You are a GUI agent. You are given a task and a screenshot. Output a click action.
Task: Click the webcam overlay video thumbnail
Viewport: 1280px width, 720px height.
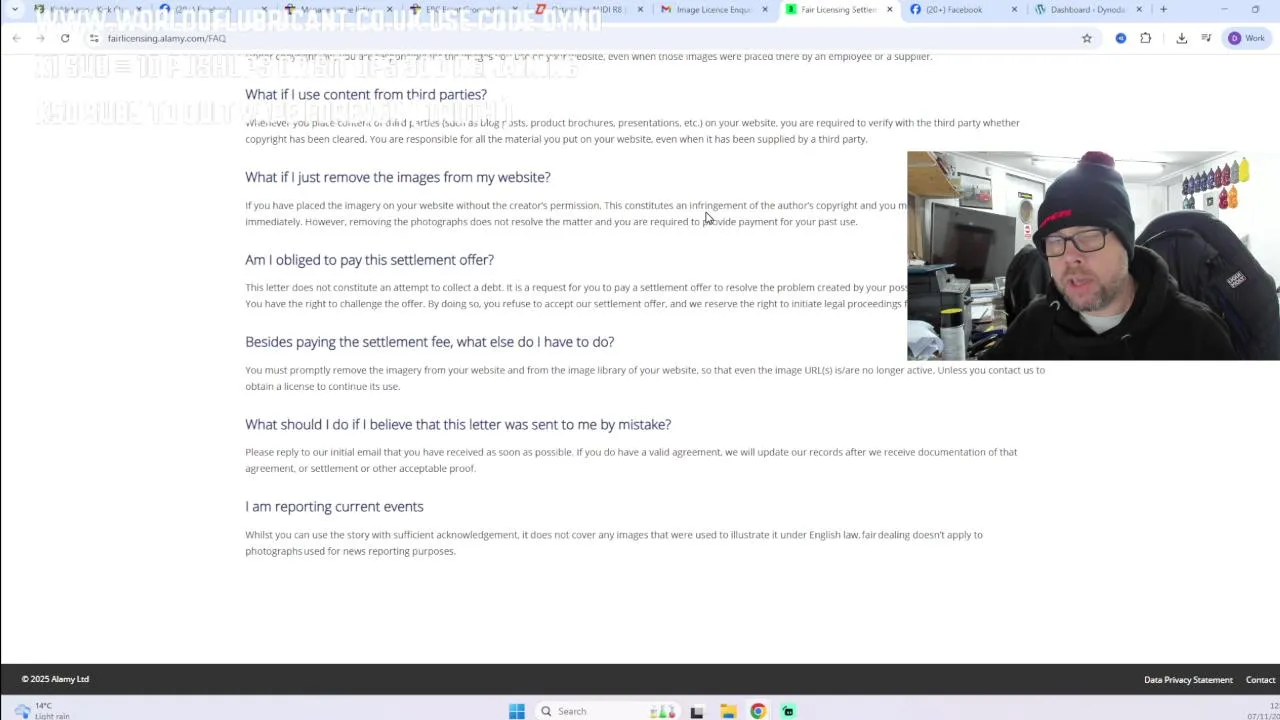click(1093, 256)
